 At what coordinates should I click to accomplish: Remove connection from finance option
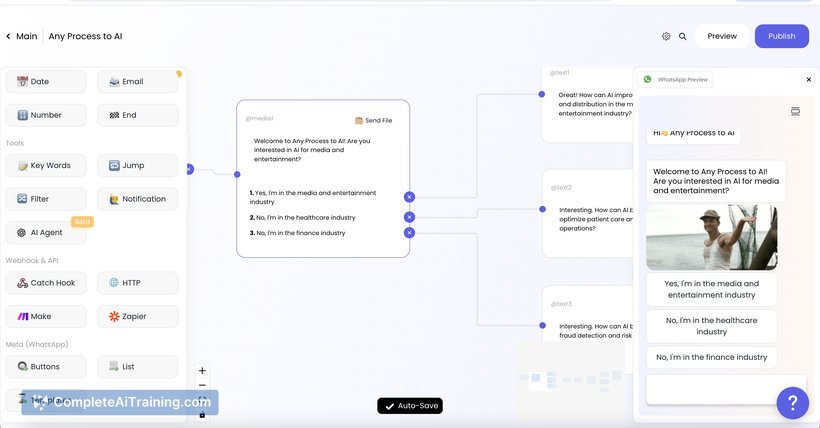pos(409,232)
